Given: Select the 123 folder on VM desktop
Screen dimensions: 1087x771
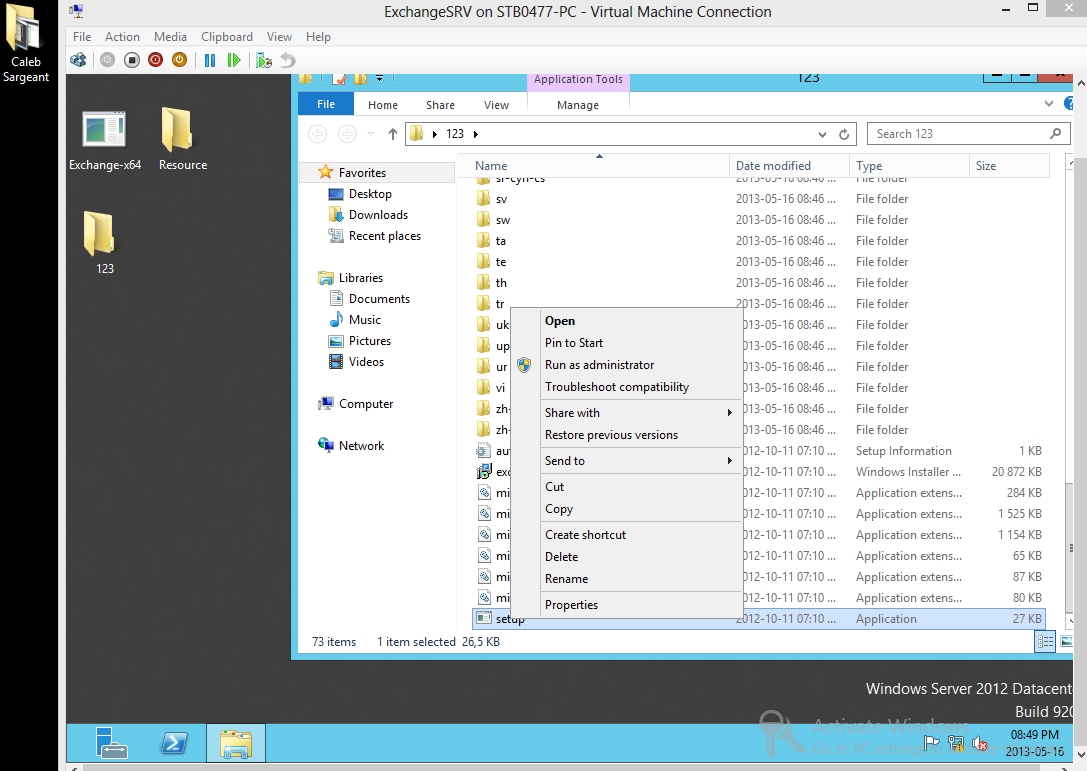Looking at the screenshot, I should coord(101,243).
